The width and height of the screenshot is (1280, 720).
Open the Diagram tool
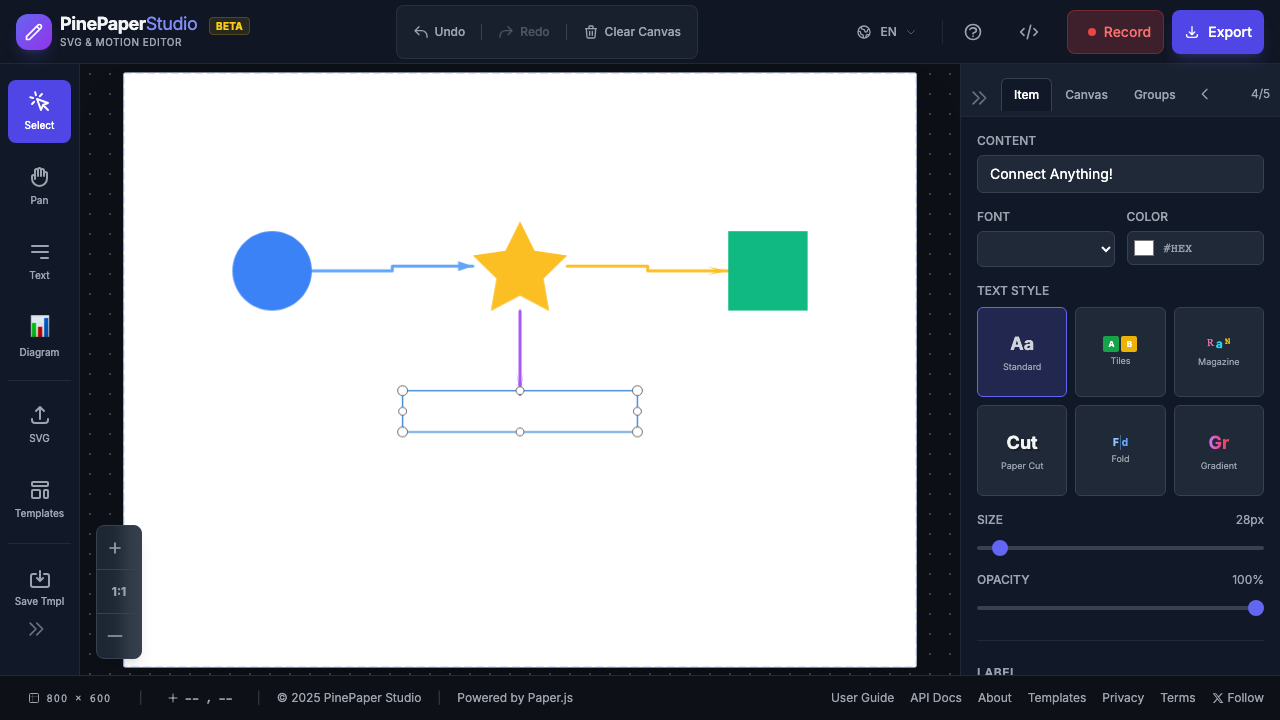(x=39, y=336)
